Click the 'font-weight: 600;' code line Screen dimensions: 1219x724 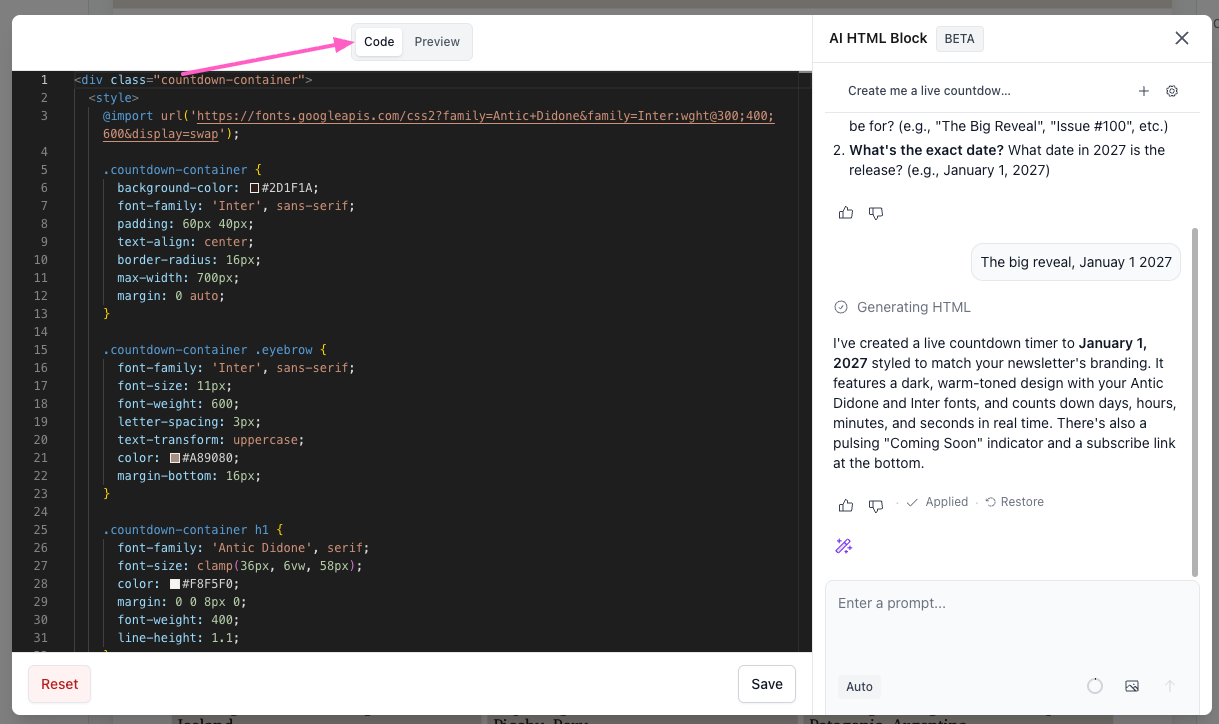[178, 404]
